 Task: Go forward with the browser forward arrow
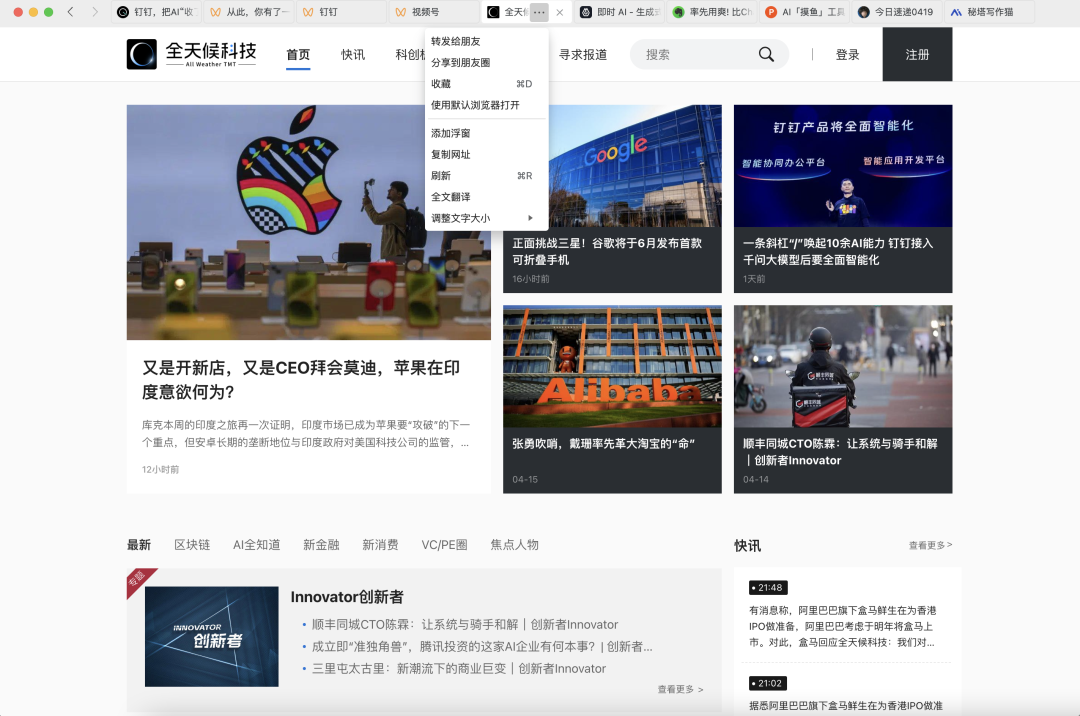95,12
